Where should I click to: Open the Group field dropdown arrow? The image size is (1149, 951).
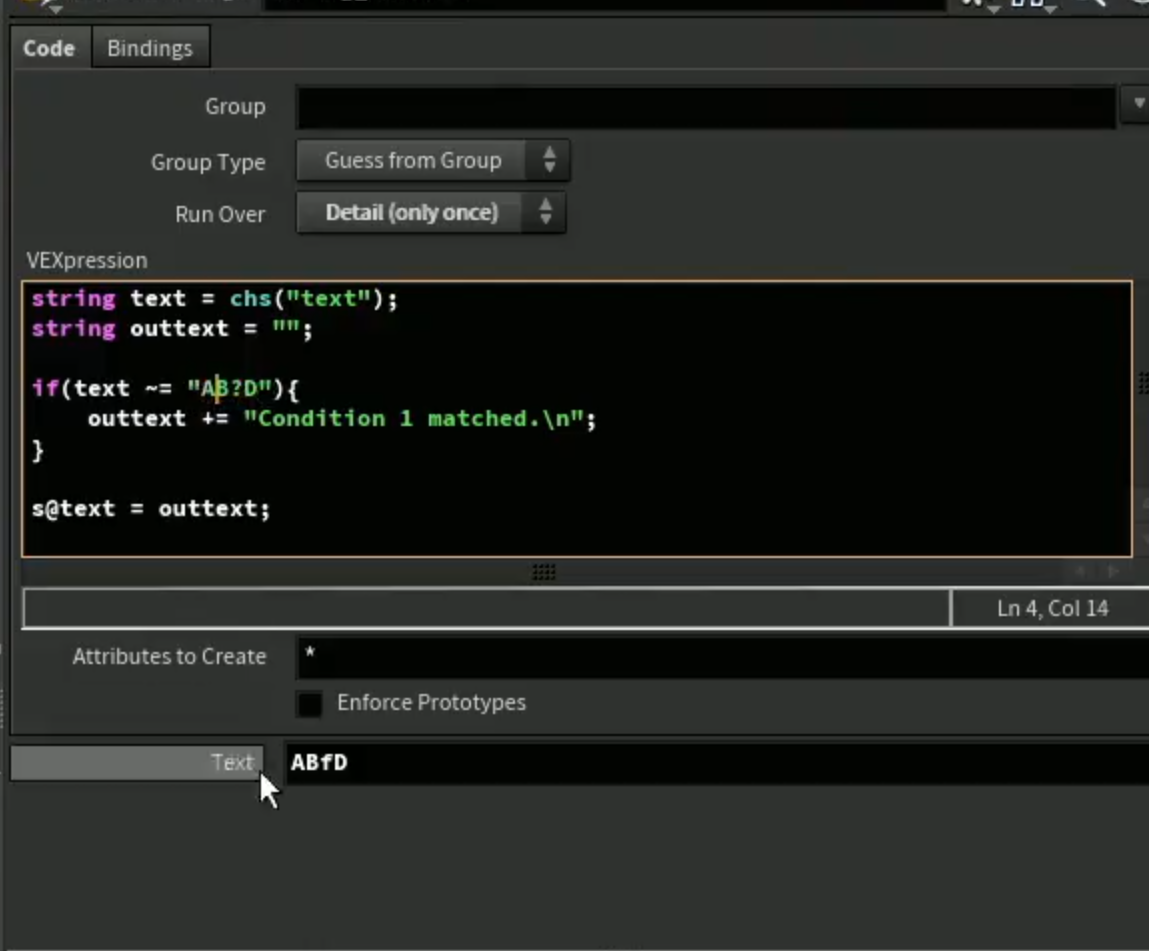point(1137,105)
